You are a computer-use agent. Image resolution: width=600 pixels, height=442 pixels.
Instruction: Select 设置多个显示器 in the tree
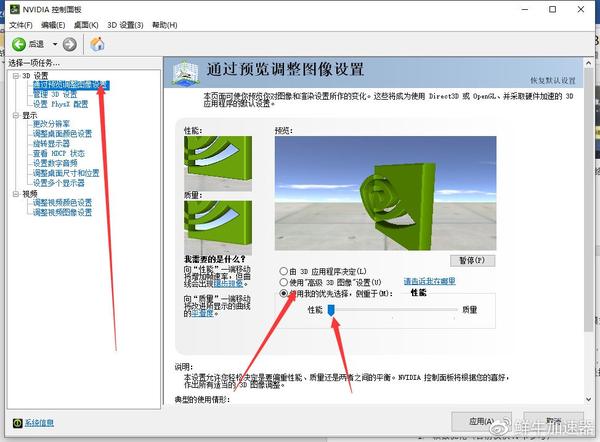(59, 183)
